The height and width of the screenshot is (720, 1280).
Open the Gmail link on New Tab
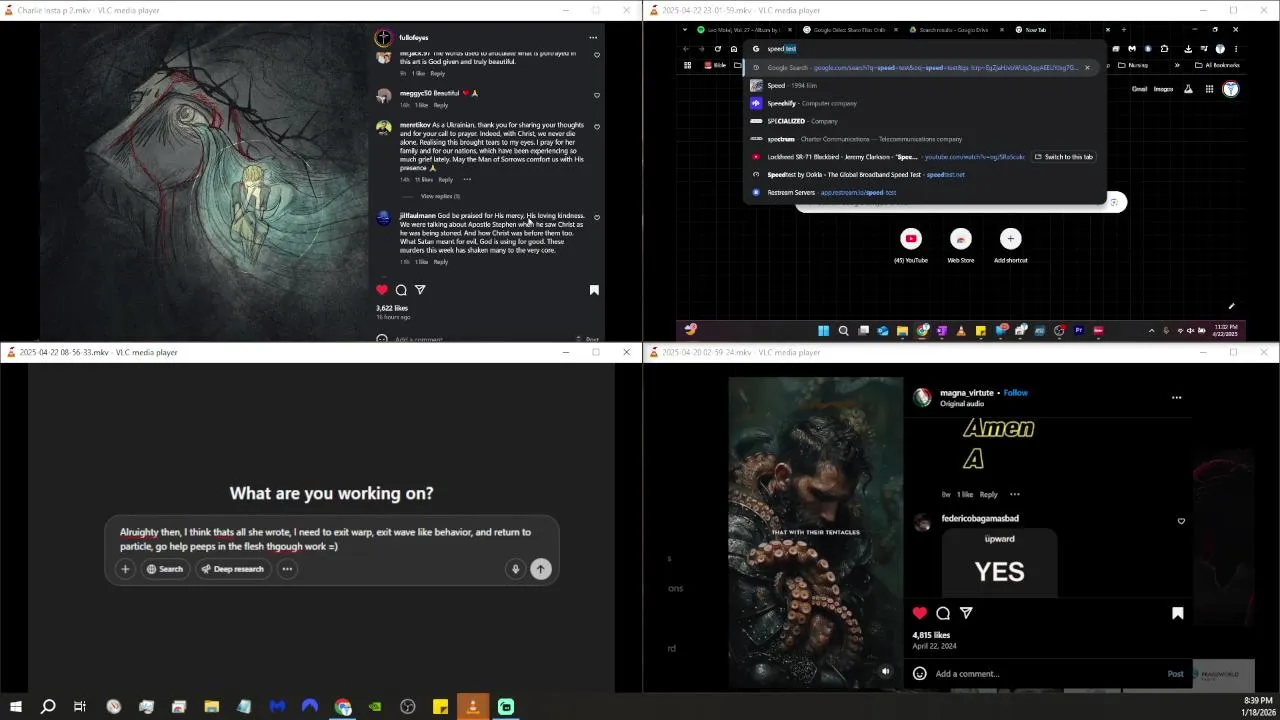(1139, 89)
